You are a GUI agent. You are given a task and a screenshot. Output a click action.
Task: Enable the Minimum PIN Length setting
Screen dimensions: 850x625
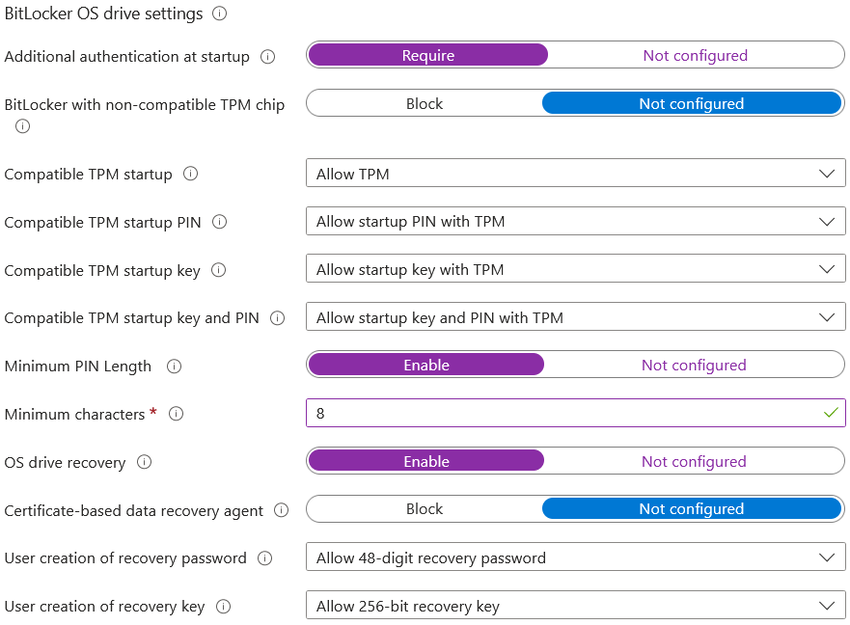(425, 364)
